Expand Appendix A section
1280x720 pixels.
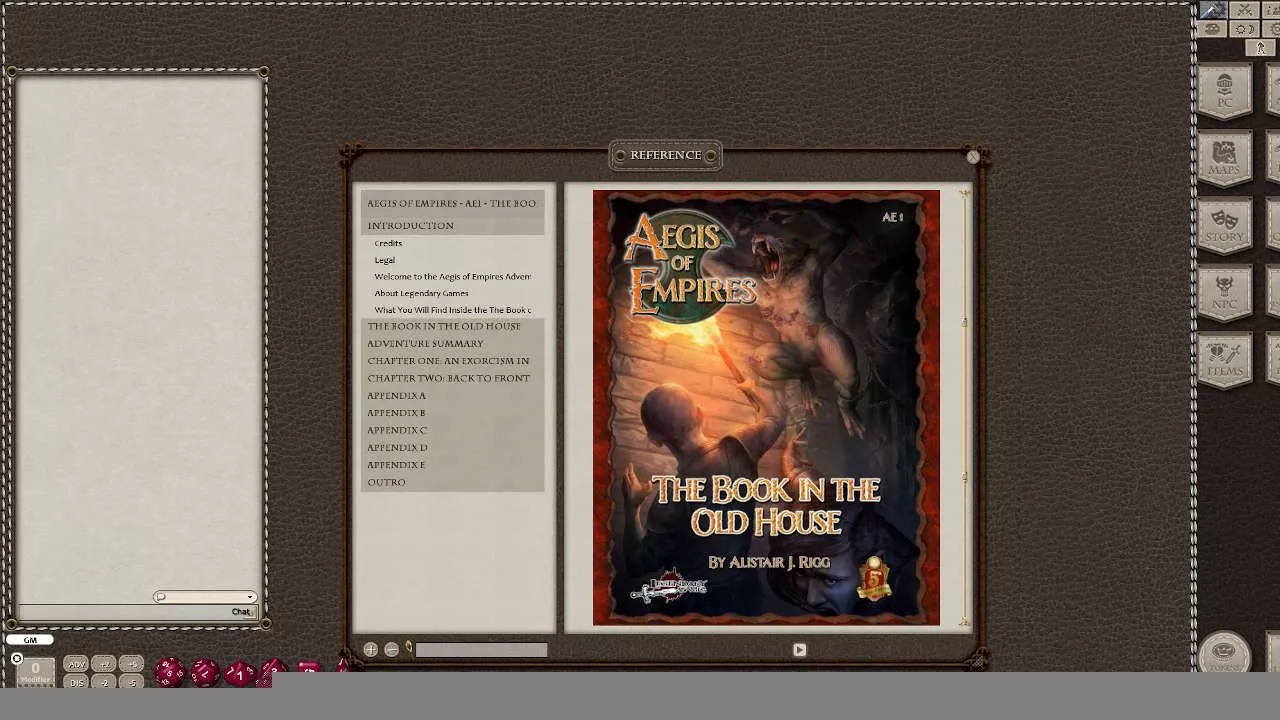pos(452,396)
